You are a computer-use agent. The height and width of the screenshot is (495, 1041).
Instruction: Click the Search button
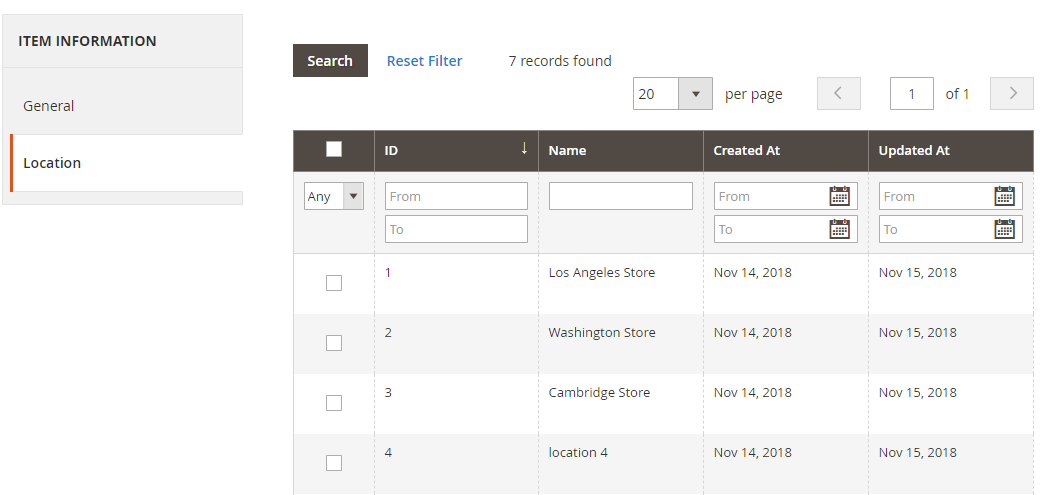point(330,61)
